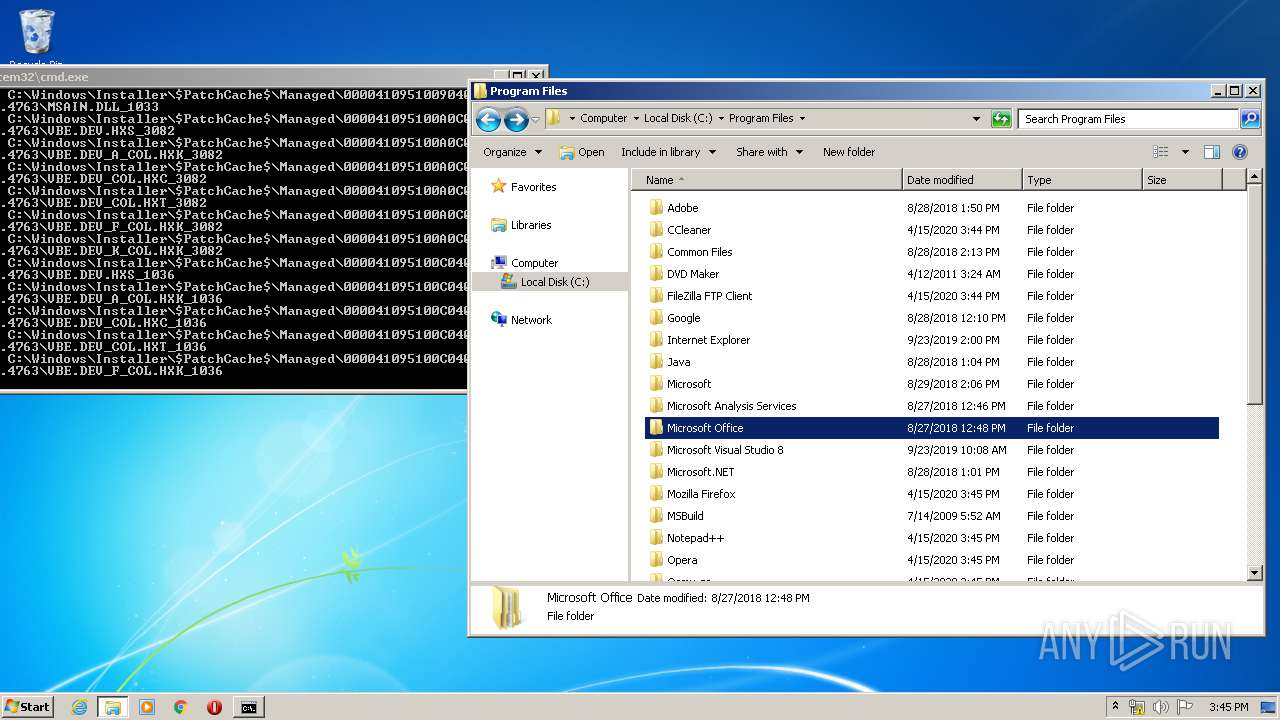Click the volume speaker tray icon
Screen dimensions: 1280x720
(1161, 706)
